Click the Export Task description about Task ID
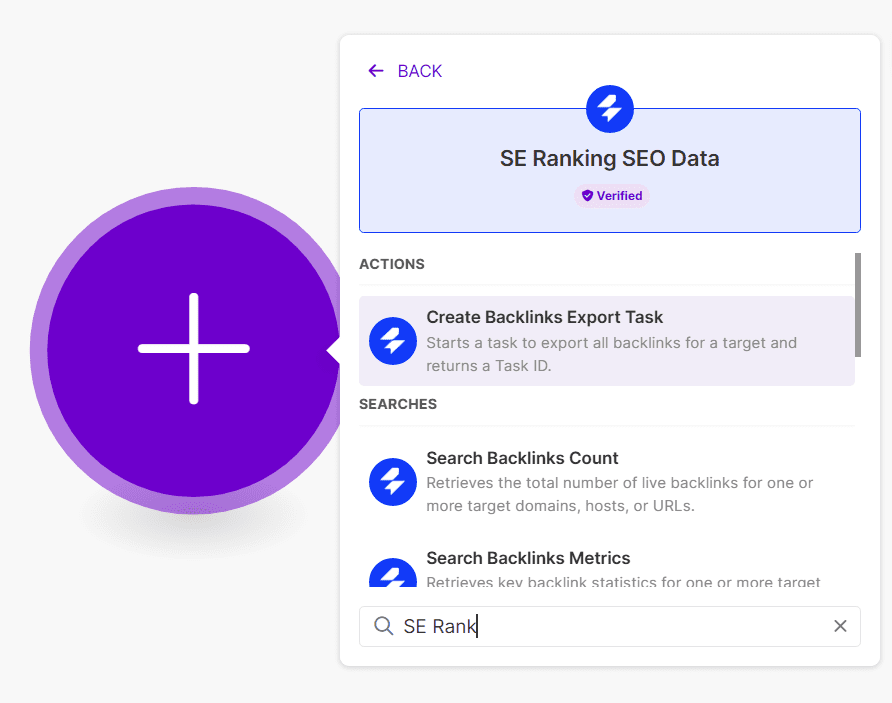 click(x=611, y=354)
